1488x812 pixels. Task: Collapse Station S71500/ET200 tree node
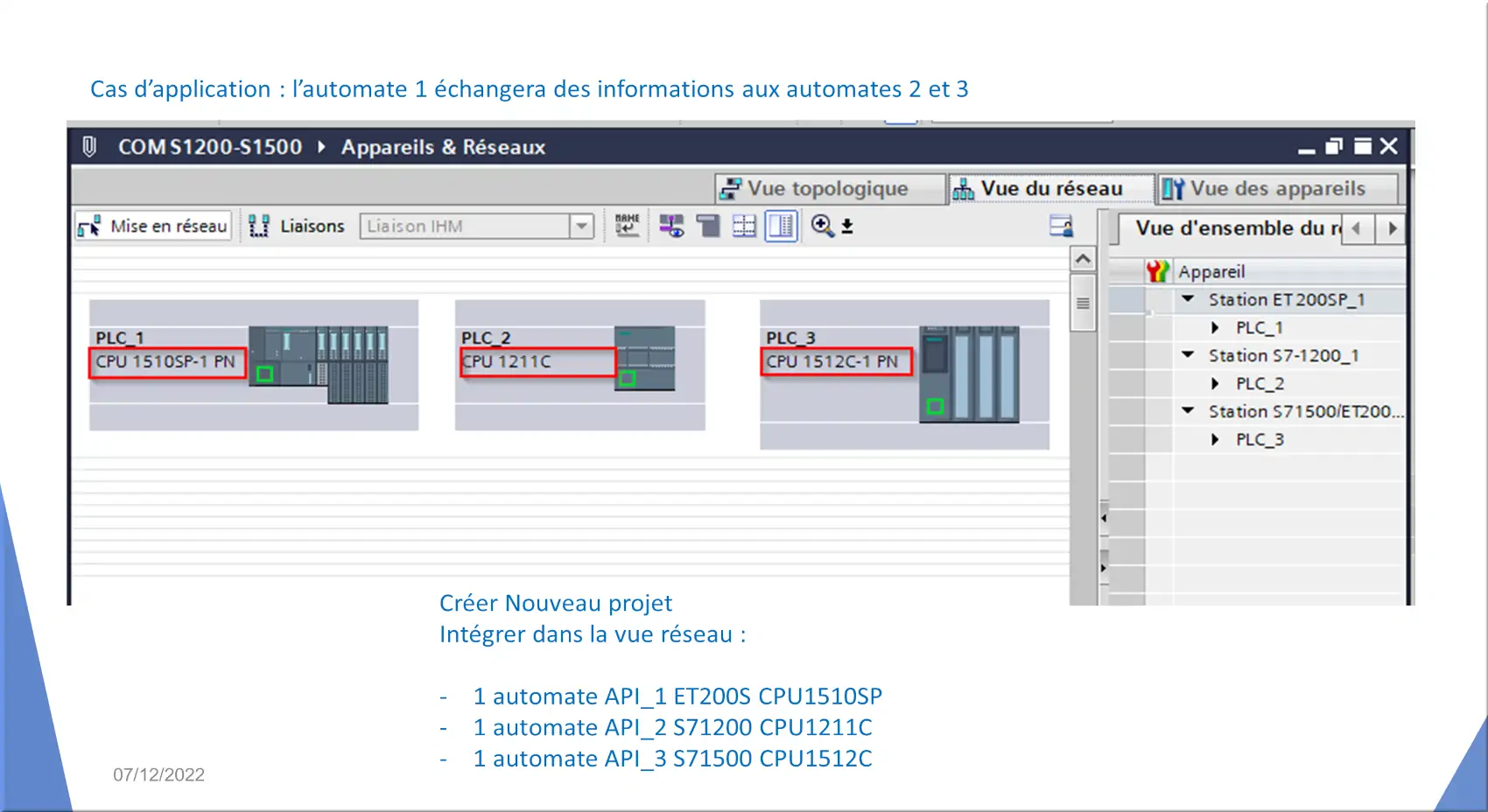click(1188, 411)
